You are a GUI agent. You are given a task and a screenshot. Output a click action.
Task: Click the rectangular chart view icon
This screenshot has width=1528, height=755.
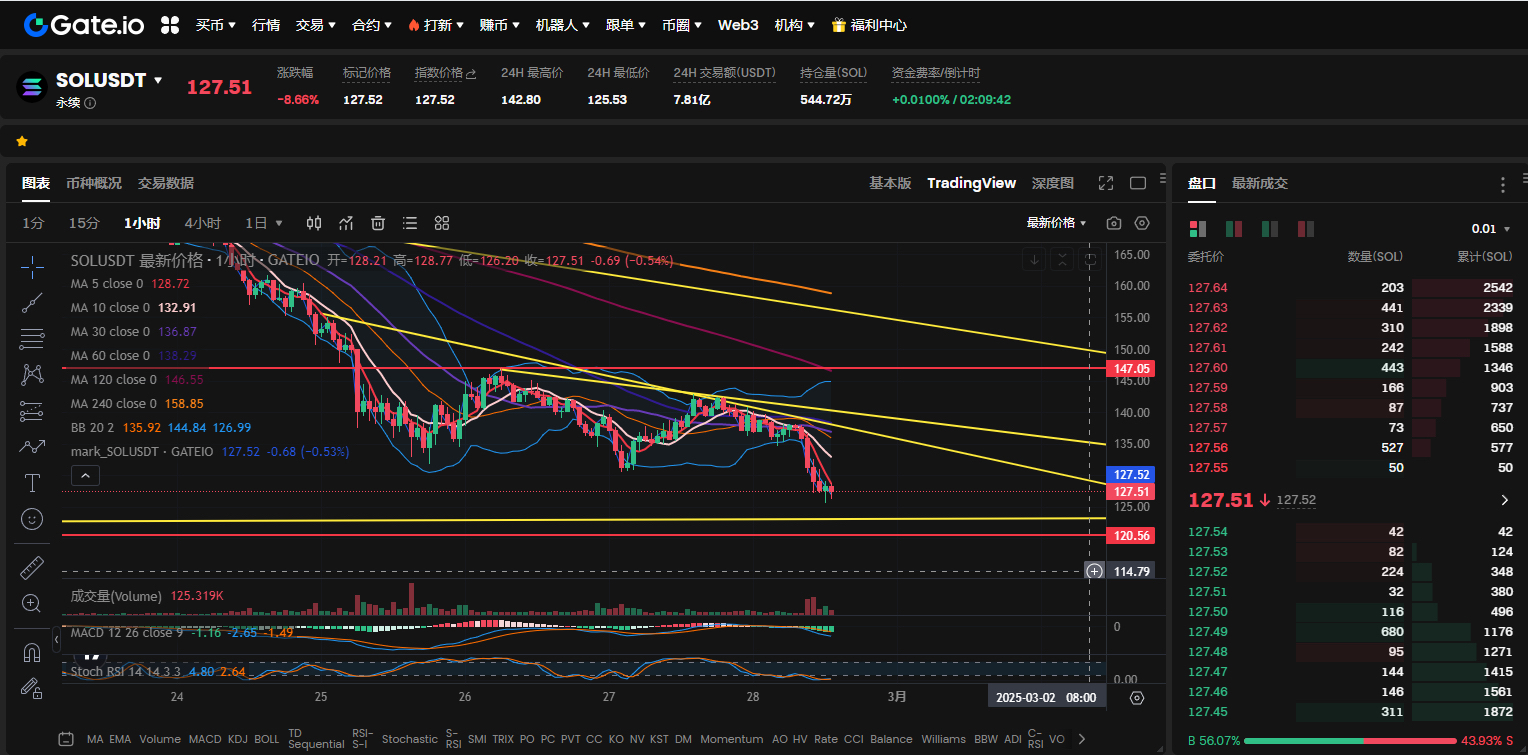tap(1138, 183)
